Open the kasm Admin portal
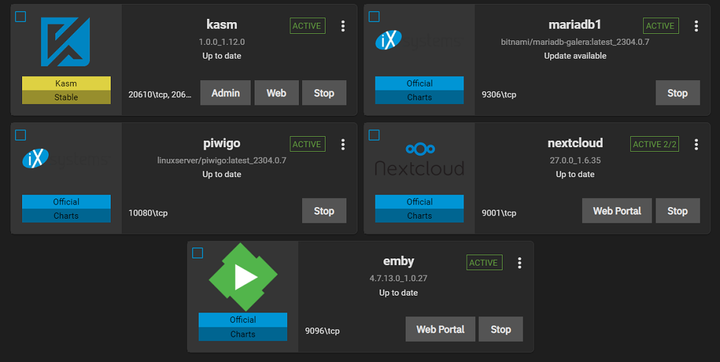 pyautogui.click(x=225, y=93)
